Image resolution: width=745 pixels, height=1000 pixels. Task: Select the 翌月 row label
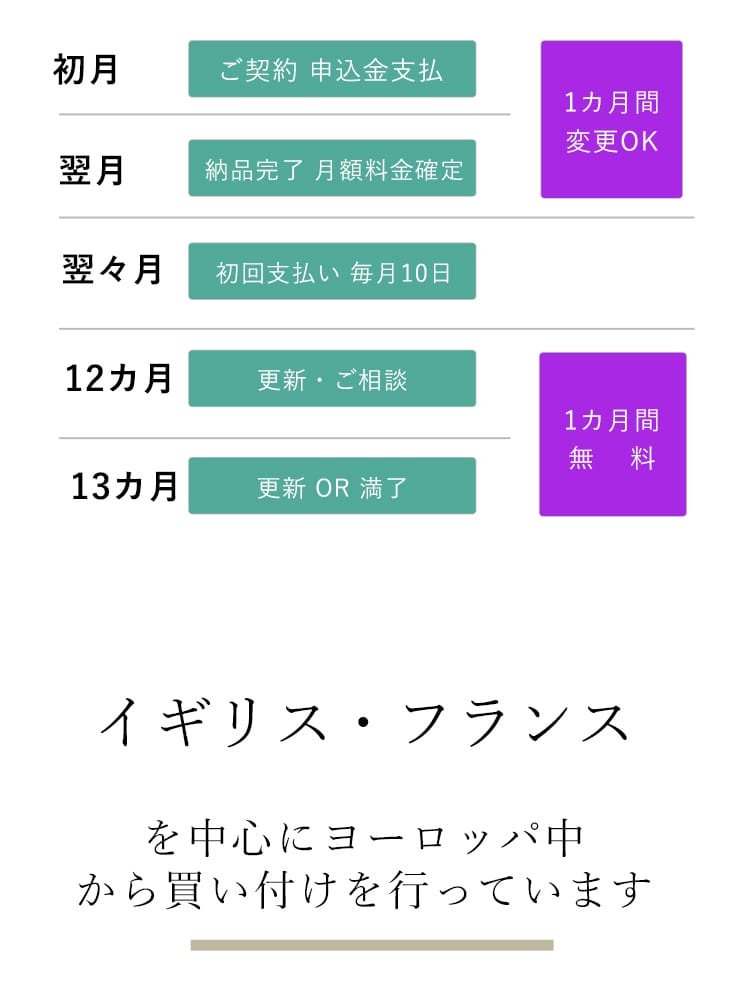(92, 170)
